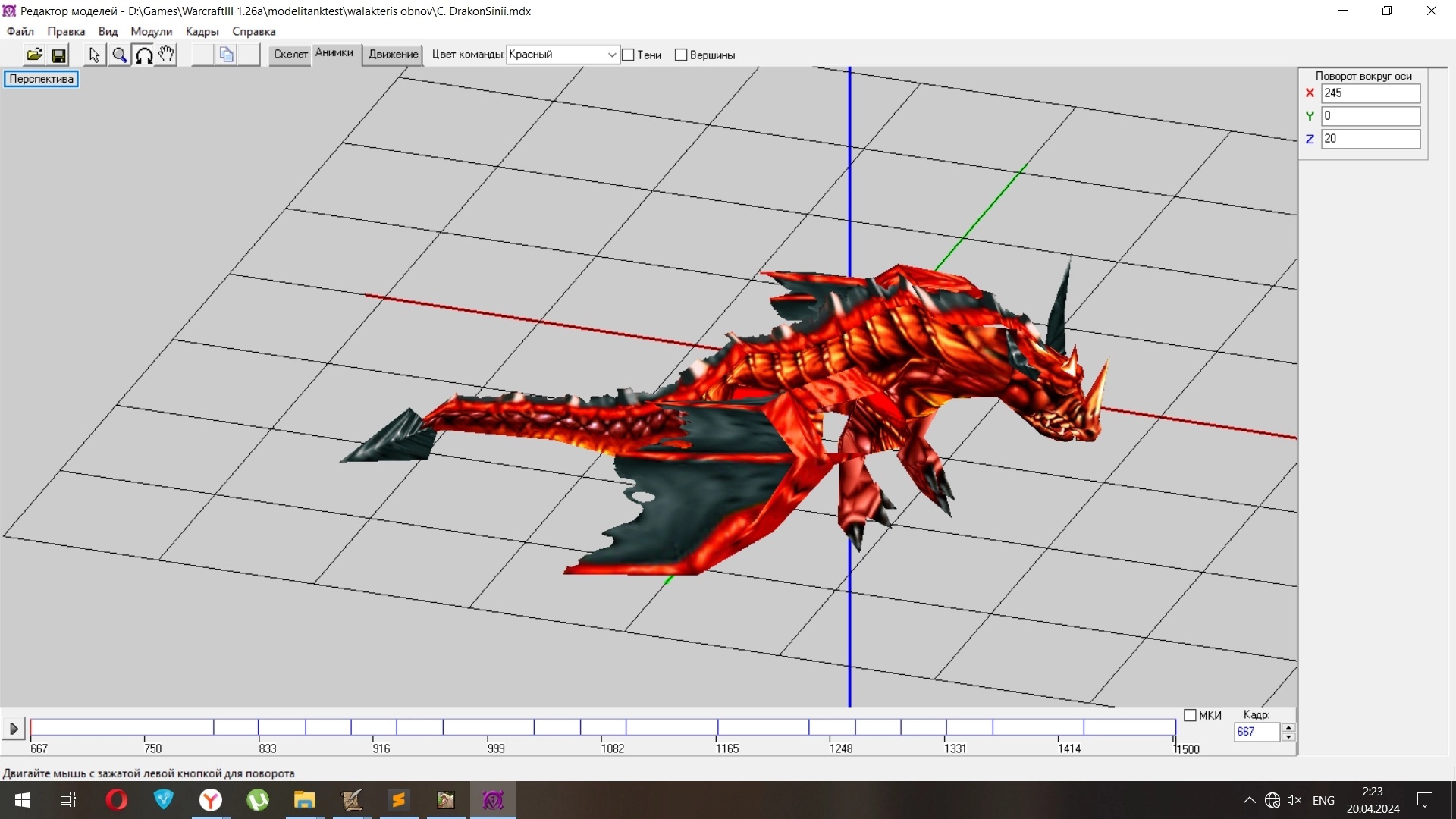1456x819 pixels.
Task: Show hidden system tray icons chevron
Action: coord(1249,800)
